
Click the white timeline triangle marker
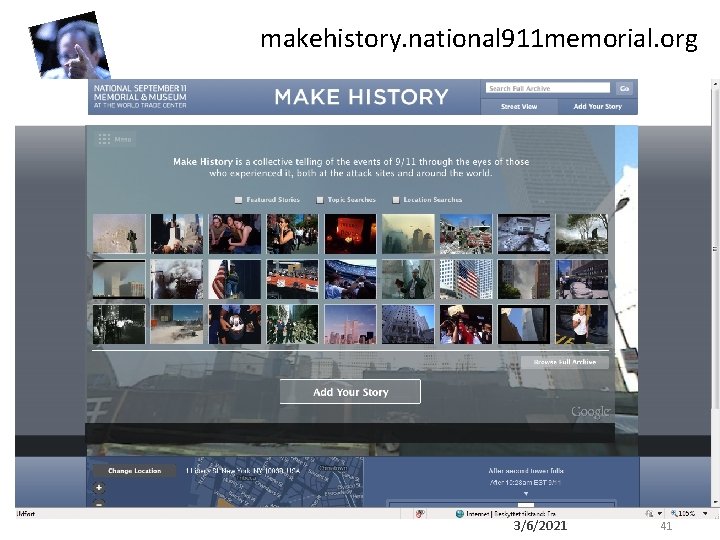[x=526, y=494]
